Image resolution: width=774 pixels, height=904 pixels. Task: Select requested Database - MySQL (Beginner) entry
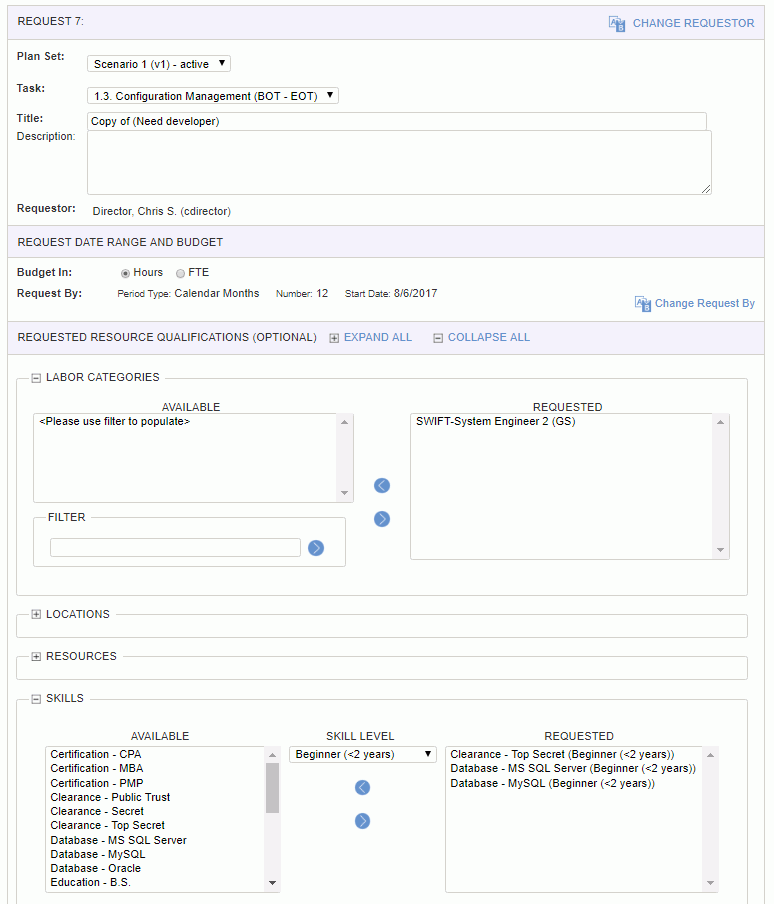click(552, 783)
